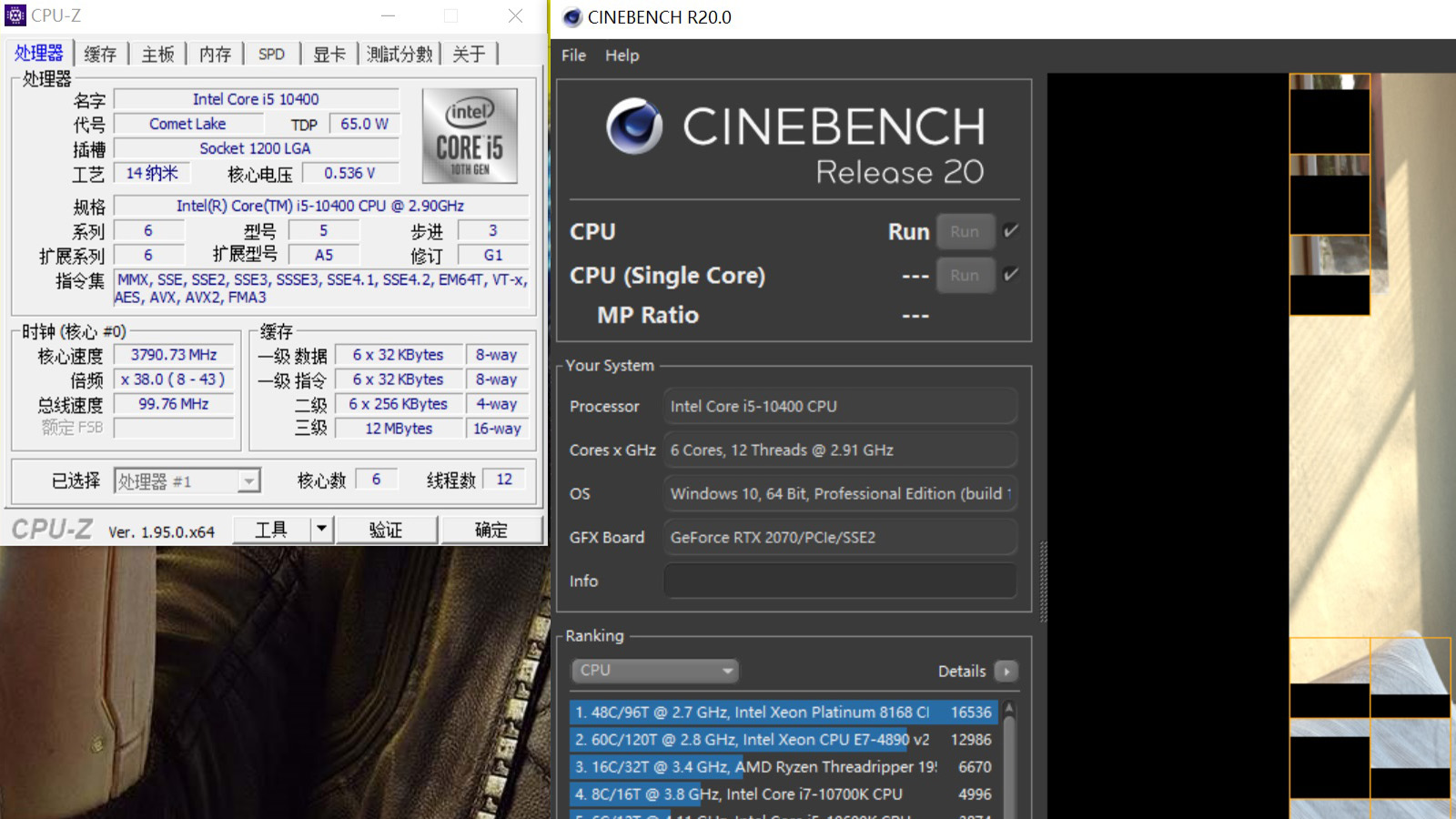Expand the 工具 button dropdown arrow
This screenshot has height=819, width=1456.
point(321,529)
